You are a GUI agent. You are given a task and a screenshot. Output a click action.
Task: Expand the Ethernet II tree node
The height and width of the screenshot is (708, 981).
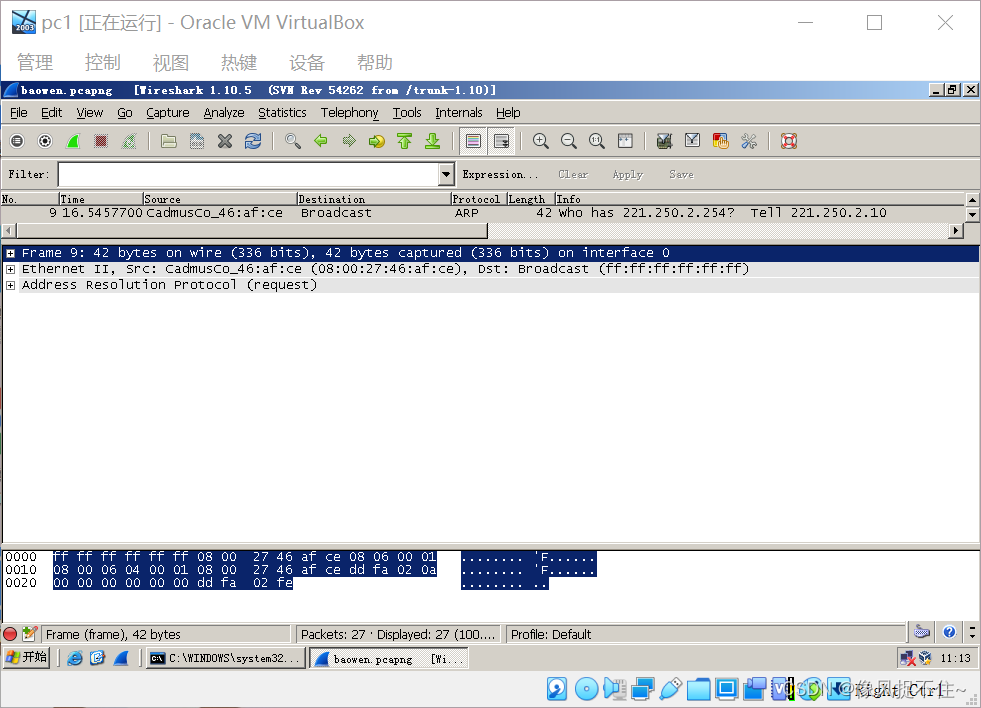click(x=11, y=269)
